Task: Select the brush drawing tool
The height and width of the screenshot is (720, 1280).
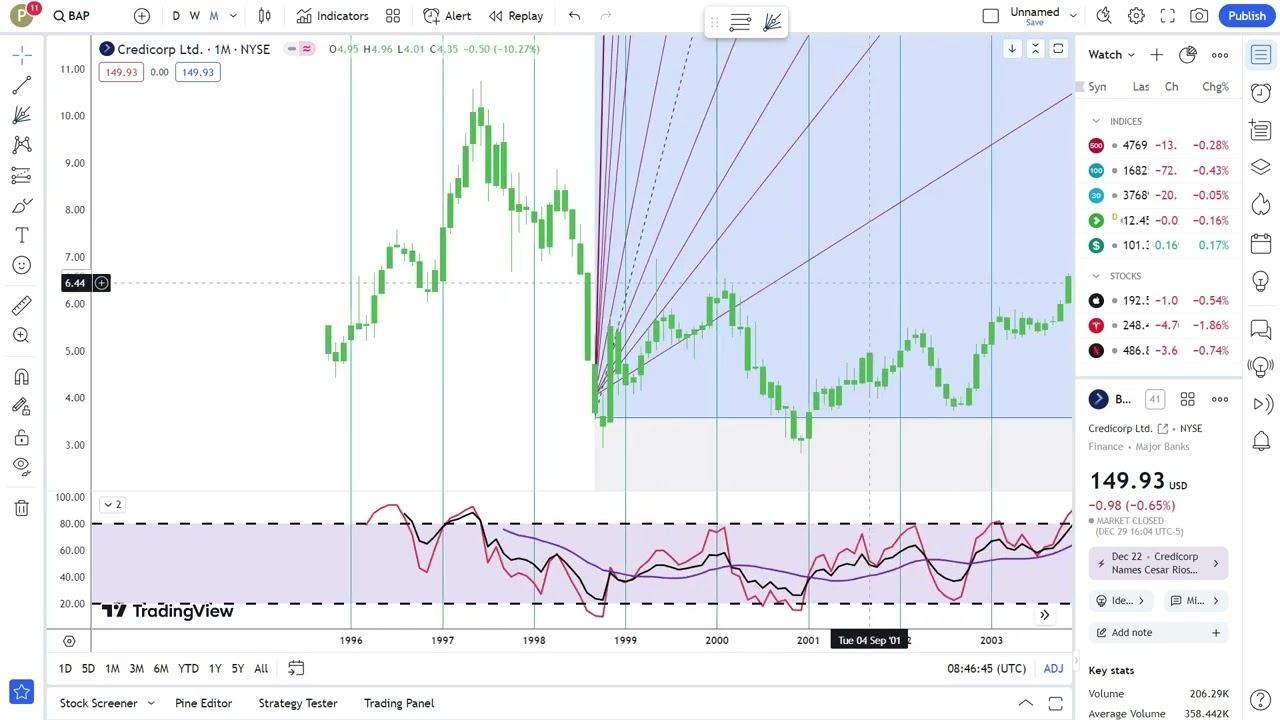Action: (21, 205)
